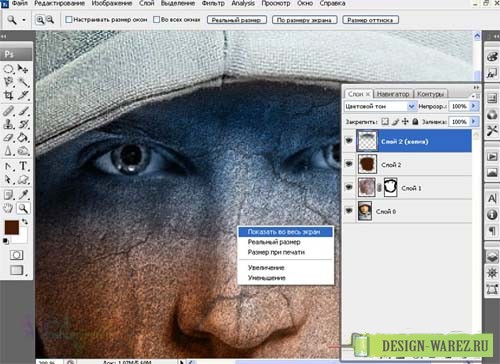Open the 'Изображение' menu
This screenshot has height=364, width=500.
click(x=112, y=3)
